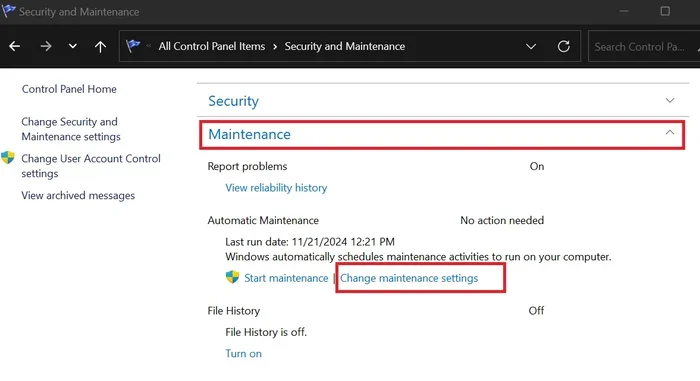Collapse the Maintenance section chevron

pos(670,133)
